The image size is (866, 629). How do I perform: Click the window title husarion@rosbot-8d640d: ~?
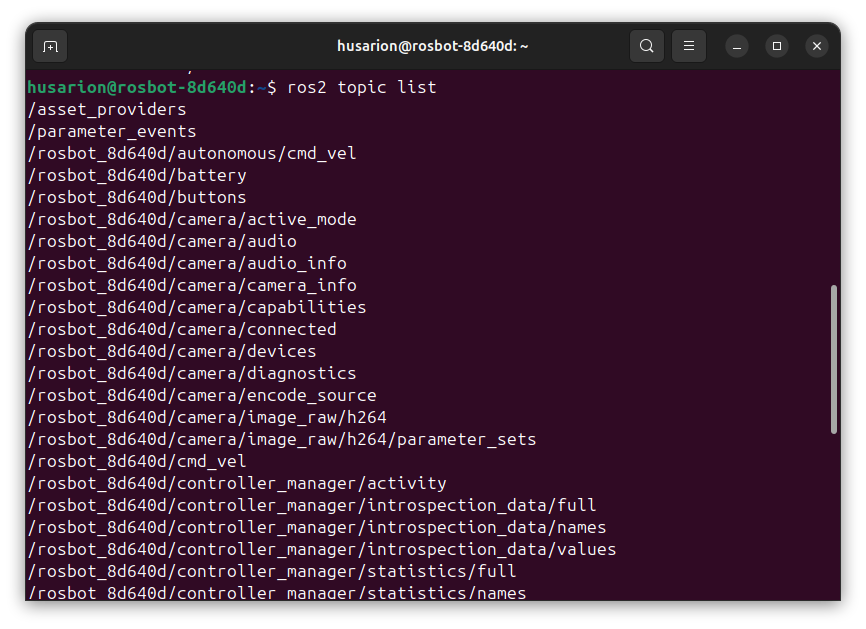pos(432,46)
